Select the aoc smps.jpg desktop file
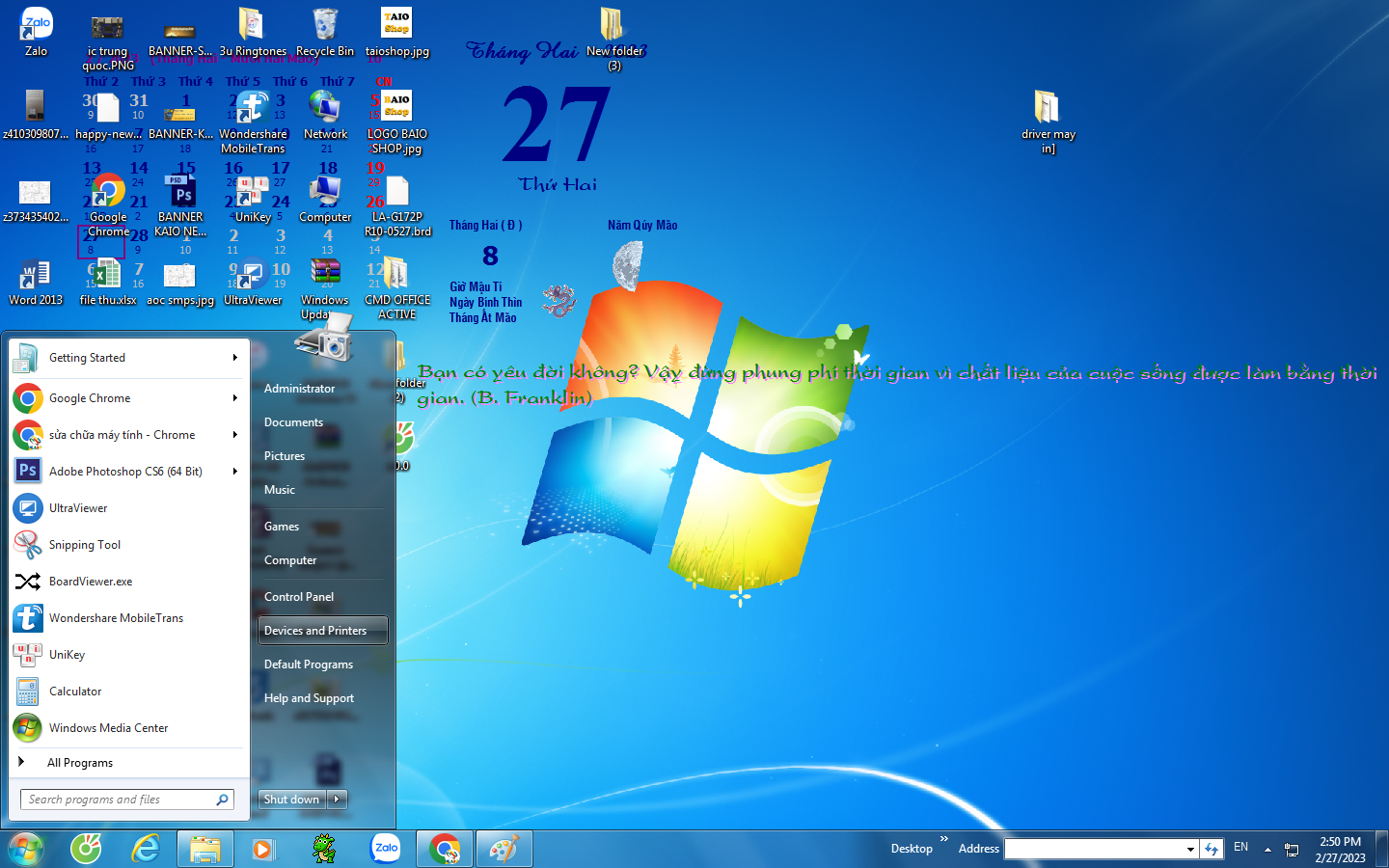Image resolution: width=1389 pixels, height=868 pixels. tap(180, 282)
